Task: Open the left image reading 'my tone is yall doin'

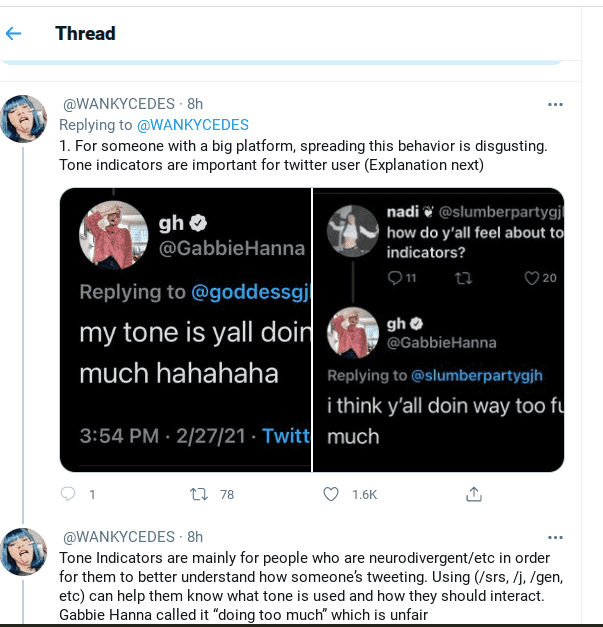Action: coord(186,330)
